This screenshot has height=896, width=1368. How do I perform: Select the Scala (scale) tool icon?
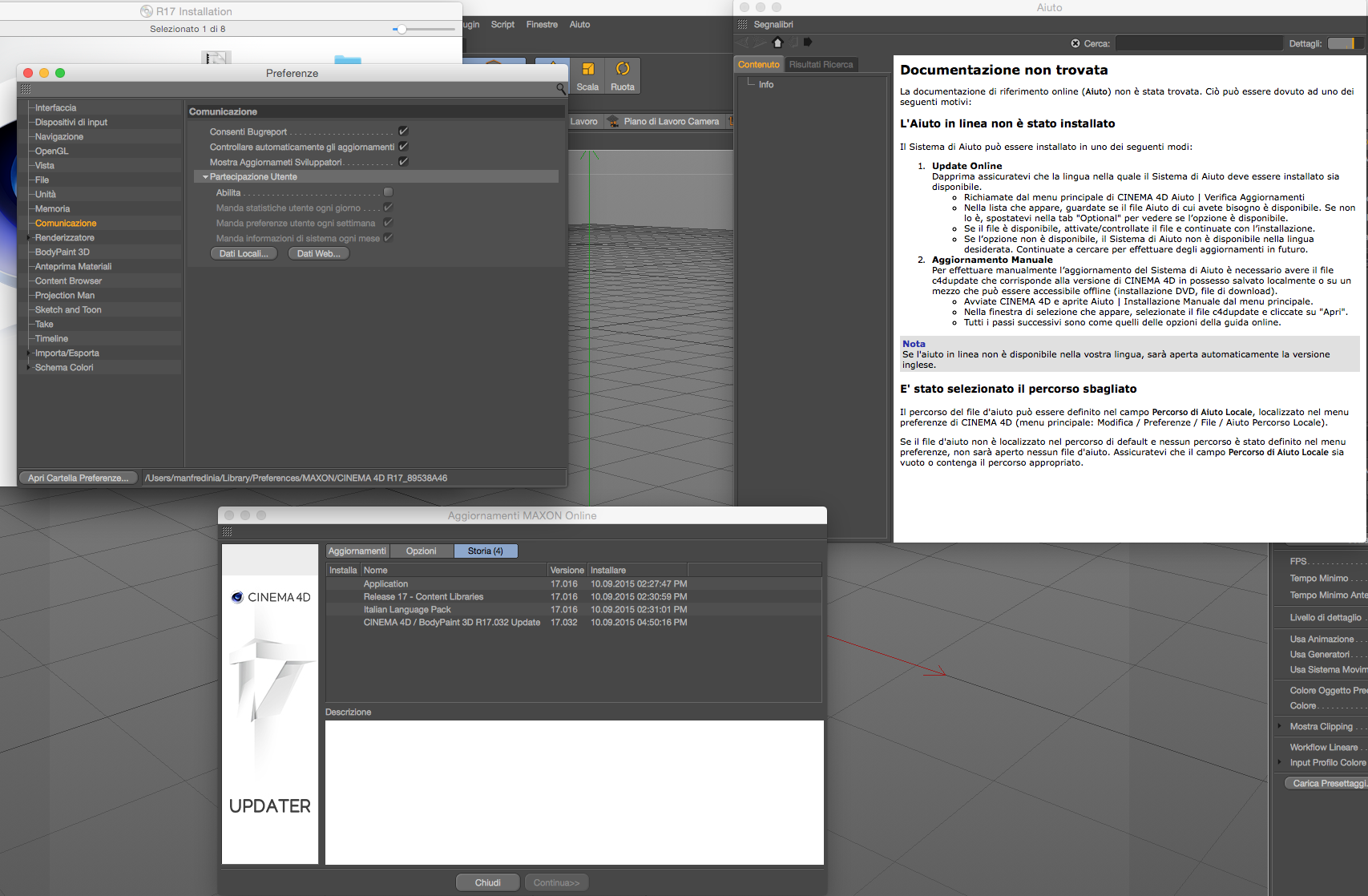[587, 69]
